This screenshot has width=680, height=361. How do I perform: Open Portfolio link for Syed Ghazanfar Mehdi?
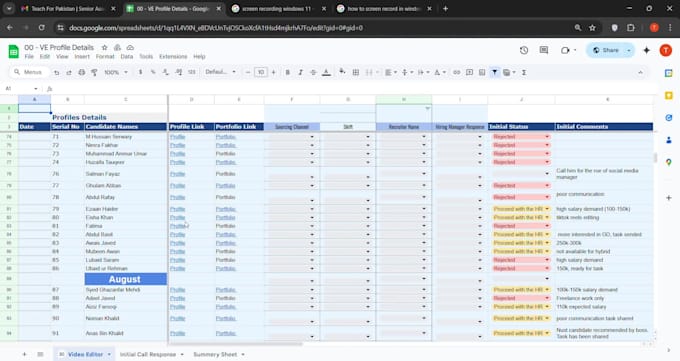click(x=226, y=290)
